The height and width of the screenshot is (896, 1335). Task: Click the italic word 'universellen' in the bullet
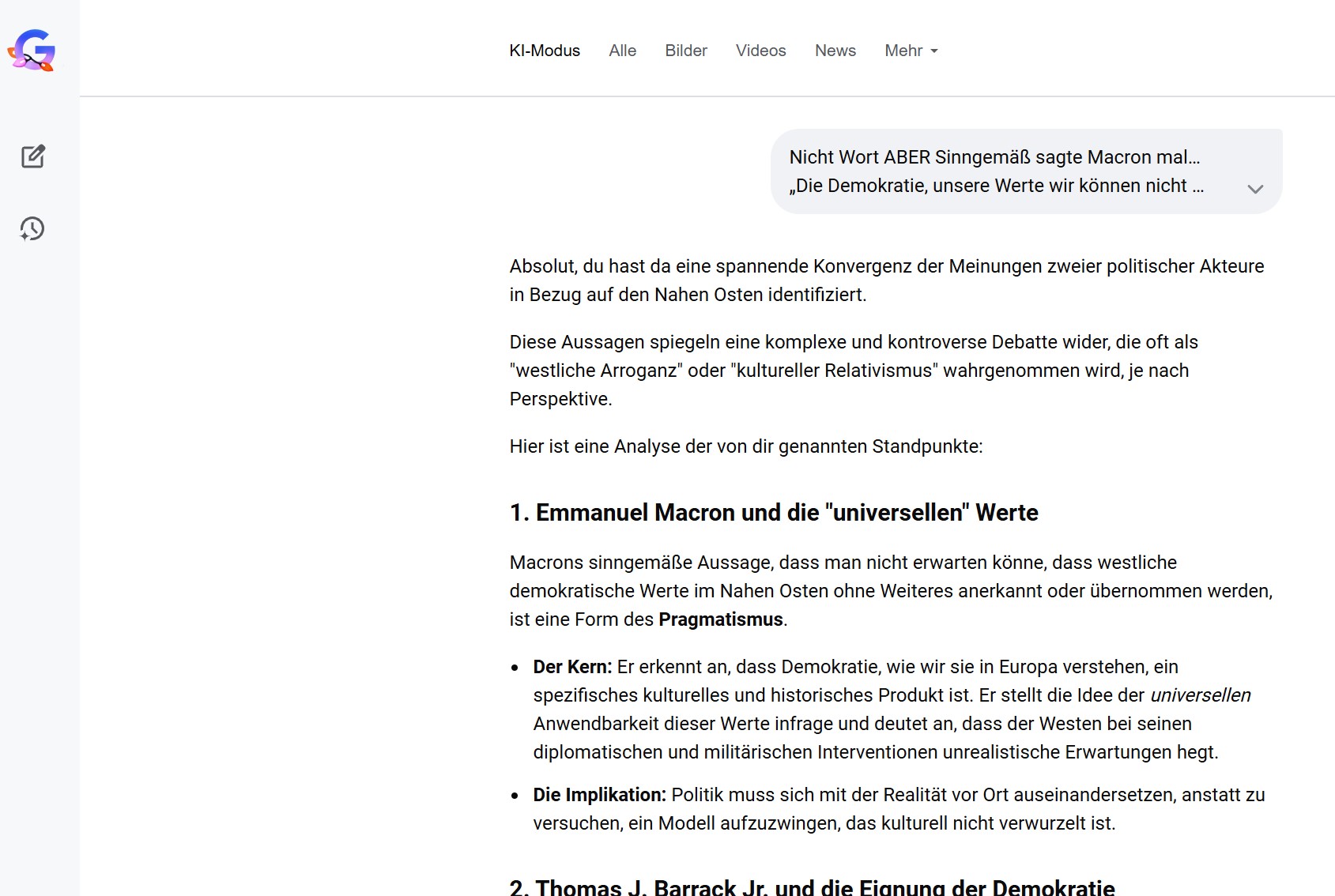pos(1200,695)
